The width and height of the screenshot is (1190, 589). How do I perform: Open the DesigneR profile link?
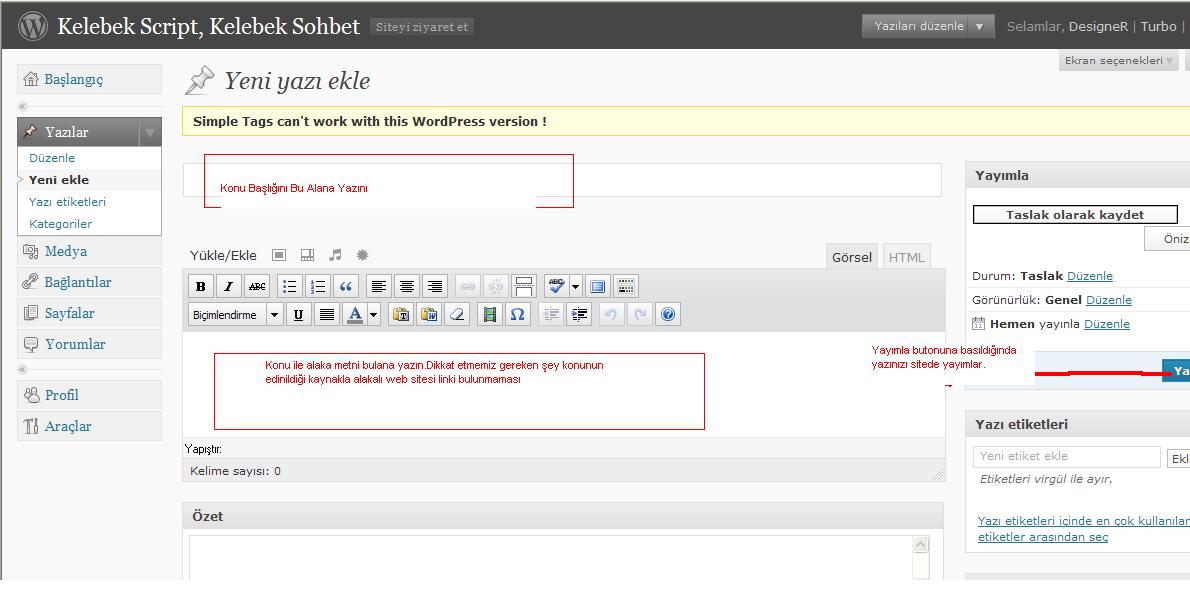tap(1099, 27)
